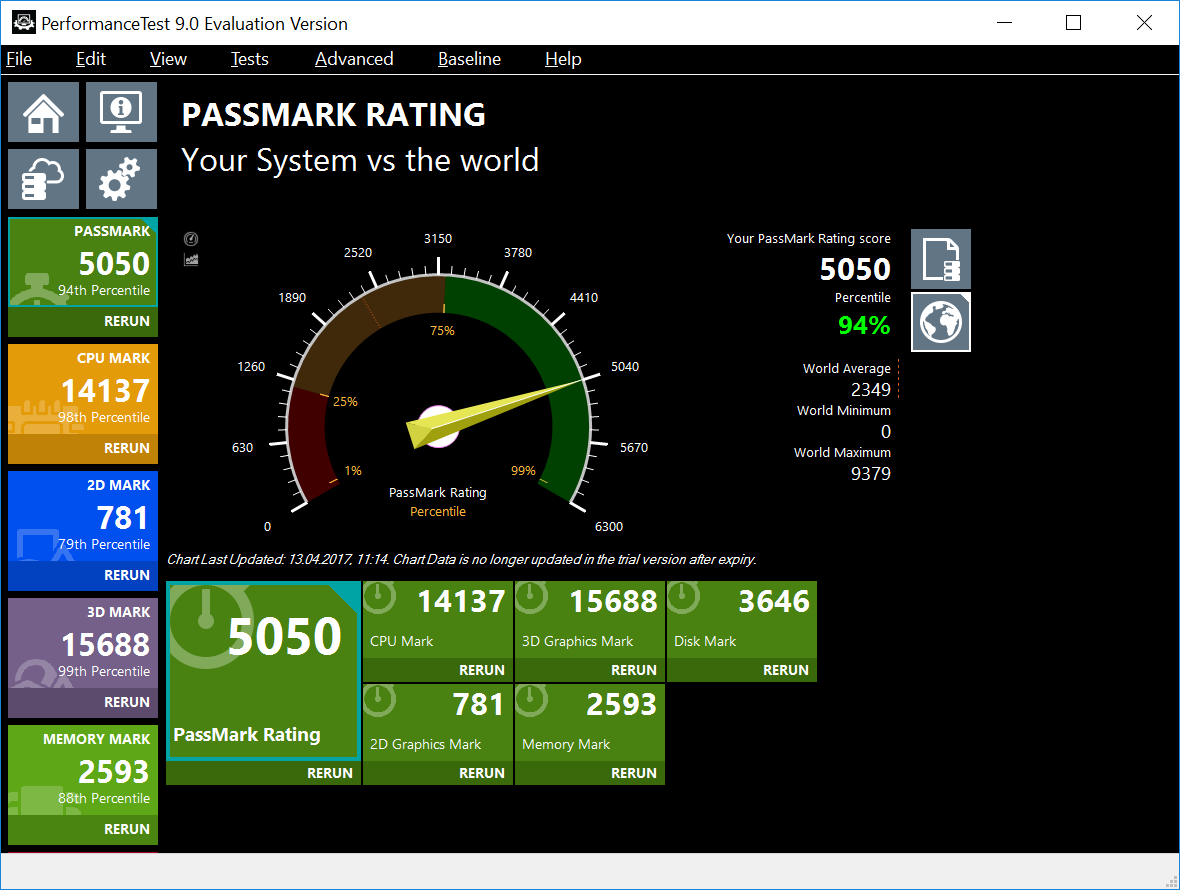The height and width of the screenshot is (890, 1180).
Task: Switch to the small chart view icon
Action: tap(191, 260)
